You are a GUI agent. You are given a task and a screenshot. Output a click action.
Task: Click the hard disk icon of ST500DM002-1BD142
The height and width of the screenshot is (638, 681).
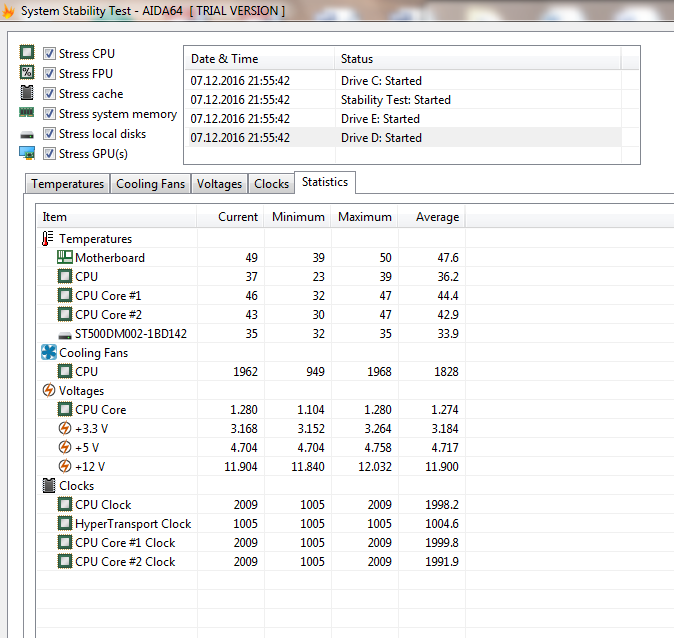click(65, 335)
